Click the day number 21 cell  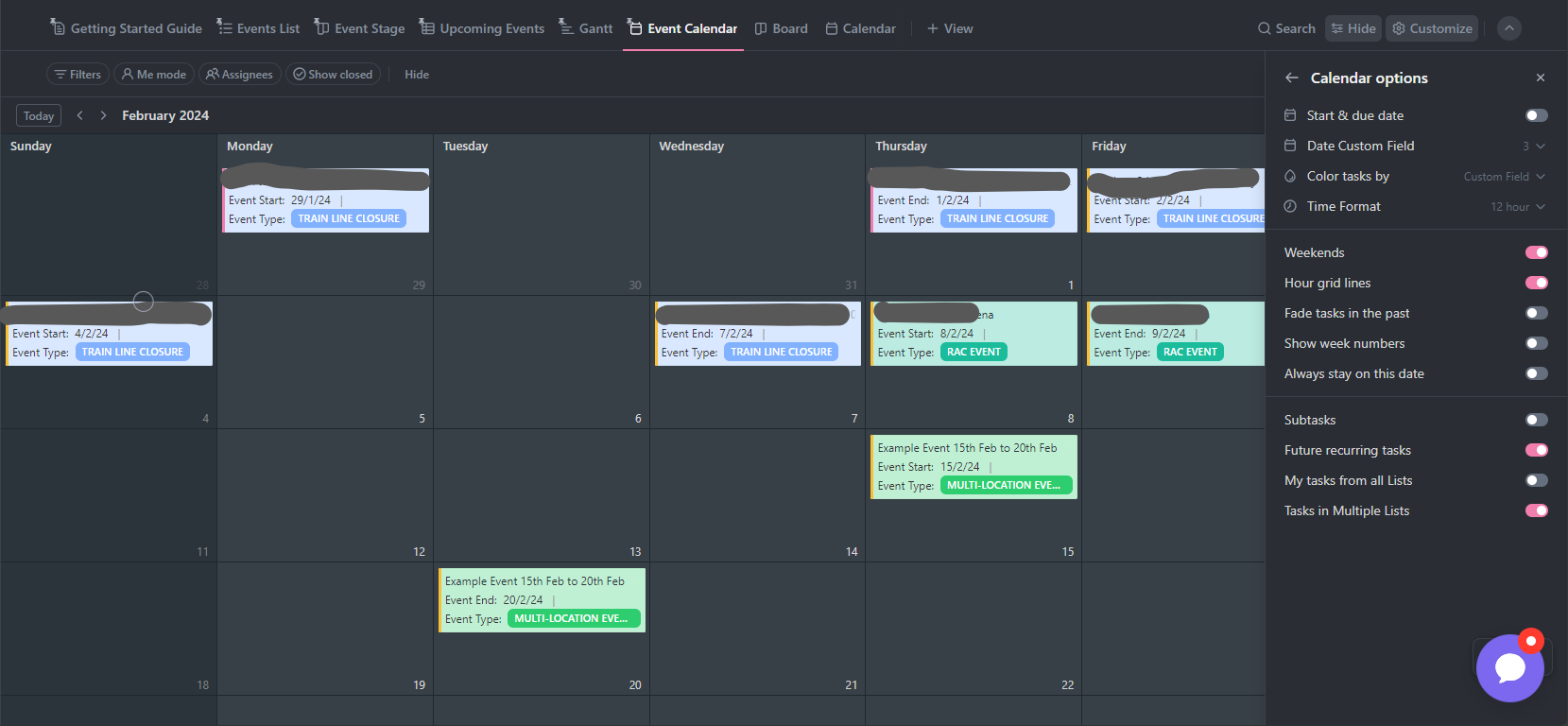tap(757, 629)
